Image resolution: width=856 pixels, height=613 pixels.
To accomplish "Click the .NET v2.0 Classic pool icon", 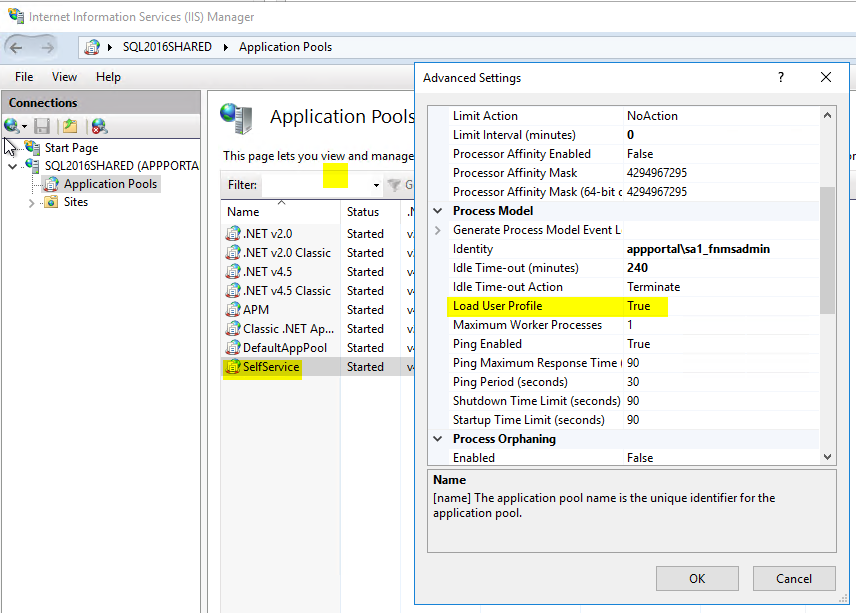I will click(233, 253).
